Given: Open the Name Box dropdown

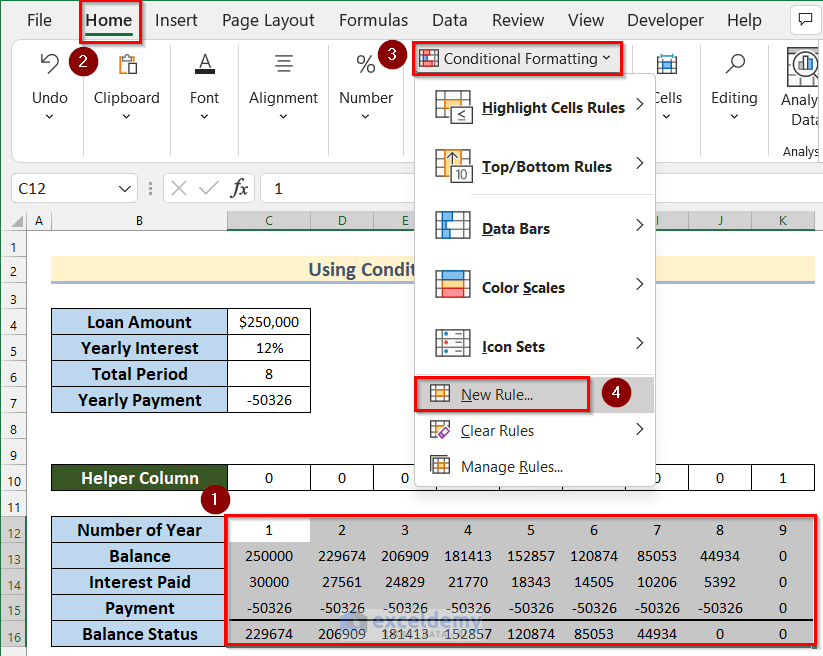Looking at the screenshot, I should pos(125,188).
